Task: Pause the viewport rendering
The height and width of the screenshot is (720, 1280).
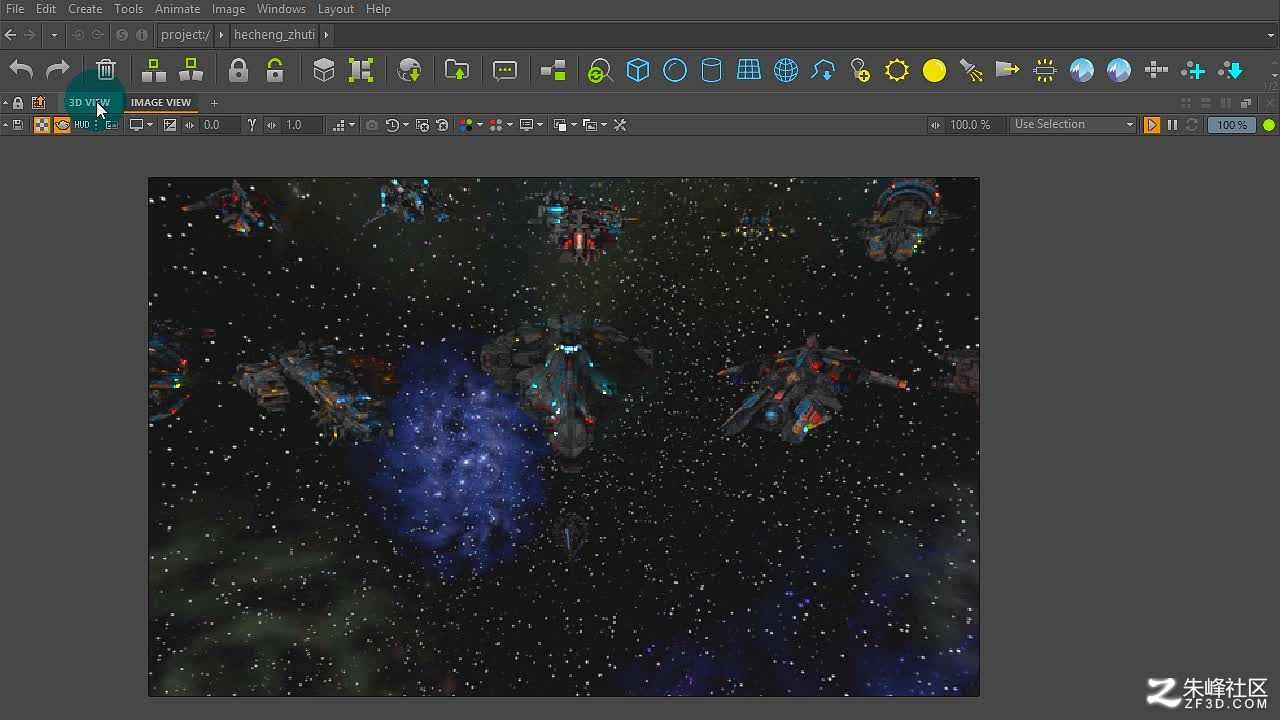Action: pos(1172,125)
